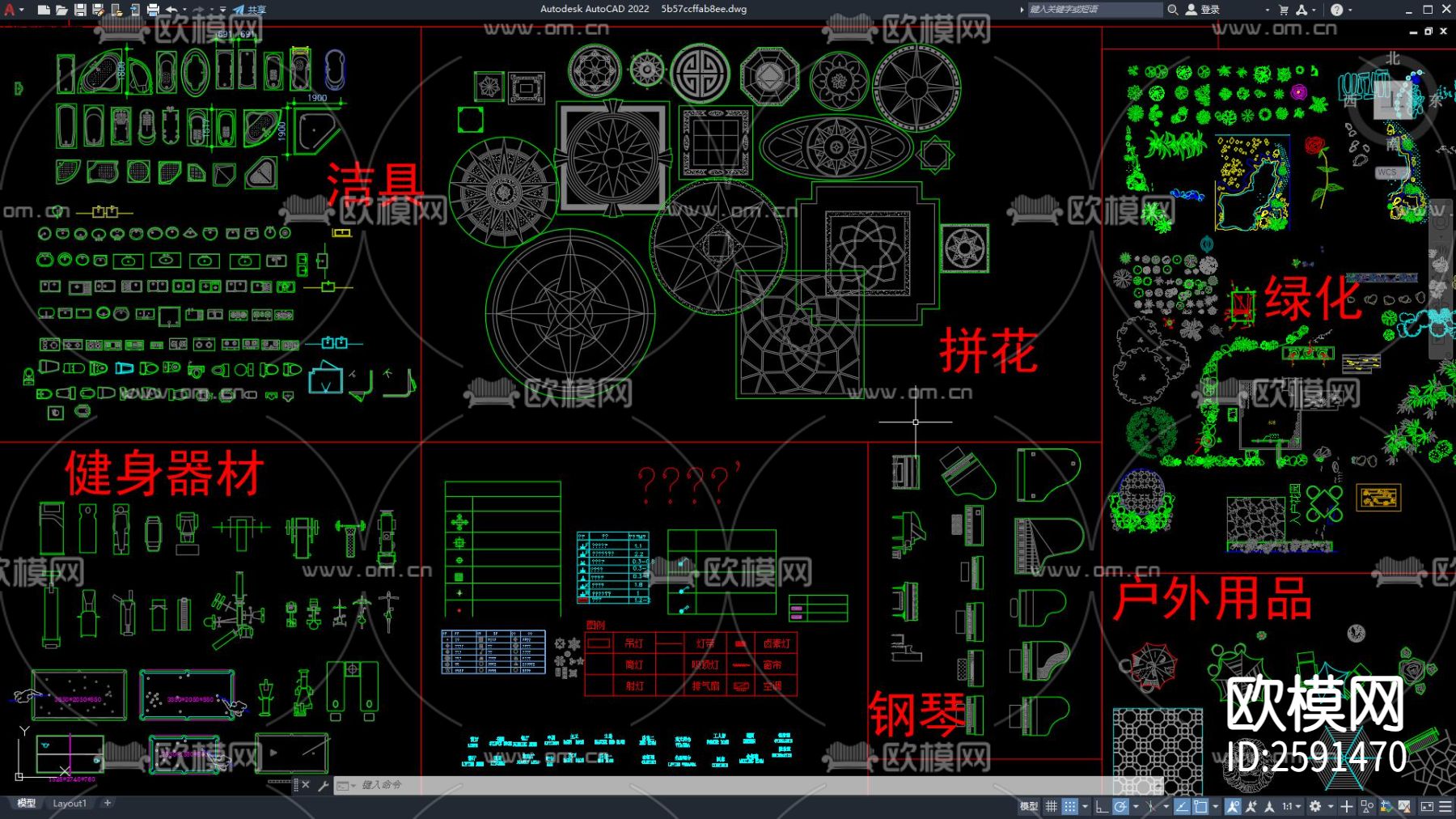The image size is (1456, 819).
Task: Customize the quick access toolbar dropdown
Action: tap(222, 10)
